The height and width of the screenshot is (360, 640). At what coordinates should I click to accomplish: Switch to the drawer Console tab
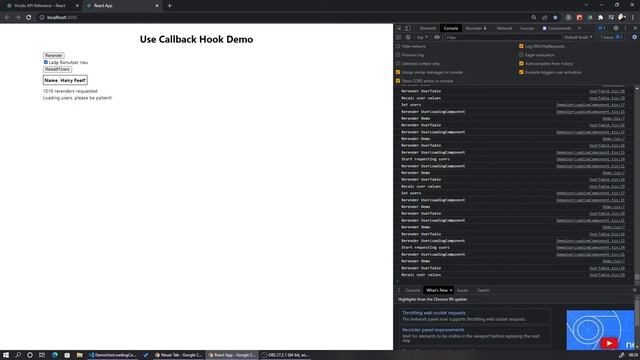pos(413,290)
